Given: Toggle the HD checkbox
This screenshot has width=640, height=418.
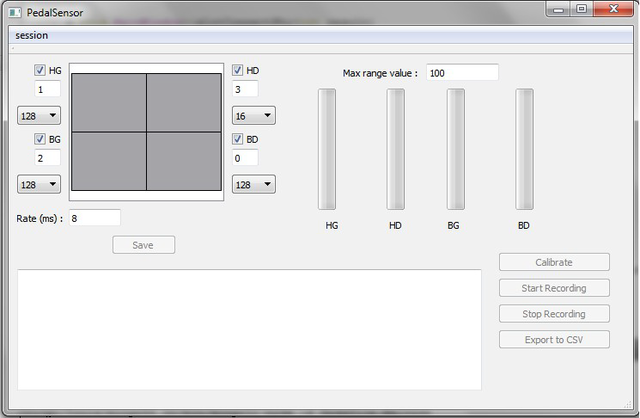Looking at the screenshot, I should pyautogui.click(x=238, y=70).
